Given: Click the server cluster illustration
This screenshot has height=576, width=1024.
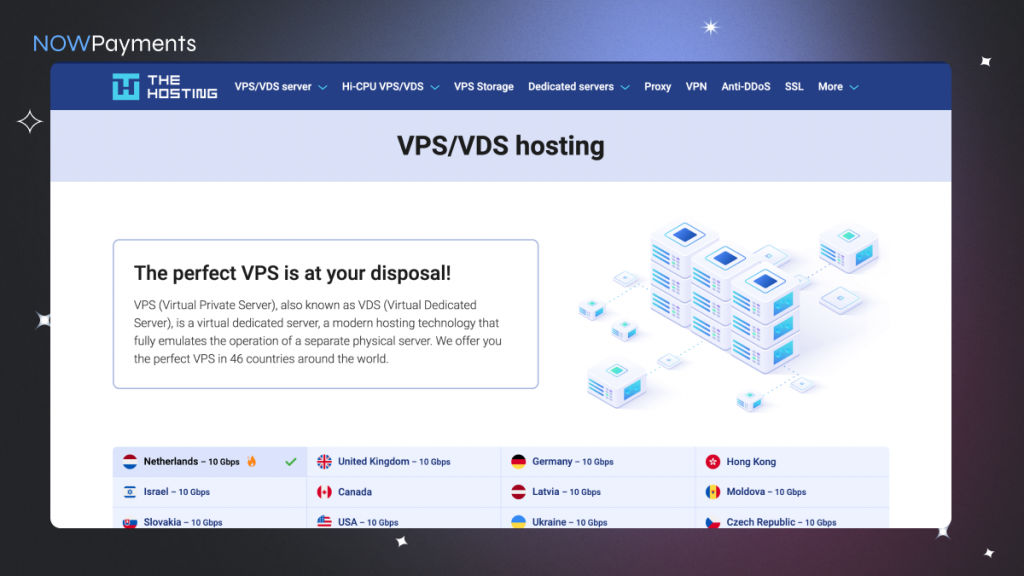Looking at the screenshot, I should [x=731, y=316].
